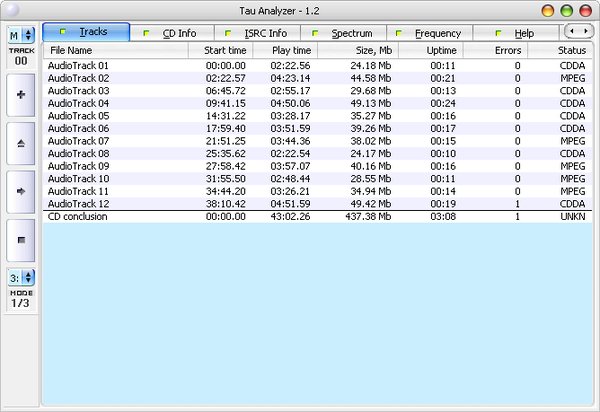The width and height of the screenshot is (600, 412).
Task: Click the plus add button in sidebar
Action: pyautogui.click(x=21, y=95)
